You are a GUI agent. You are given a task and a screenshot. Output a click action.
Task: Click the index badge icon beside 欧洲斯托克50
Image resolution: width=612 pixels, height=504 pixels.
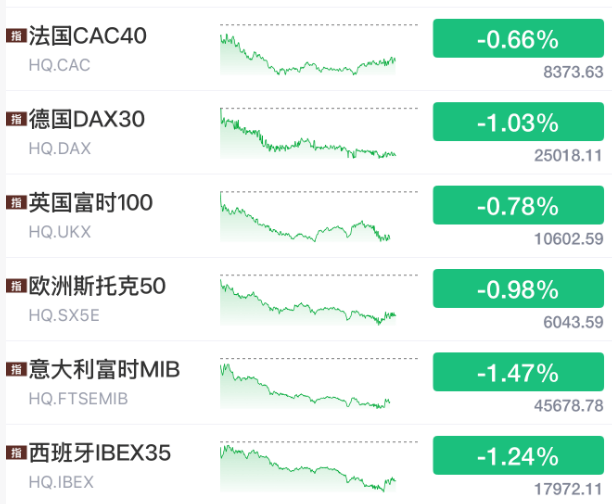click(16, 287)
